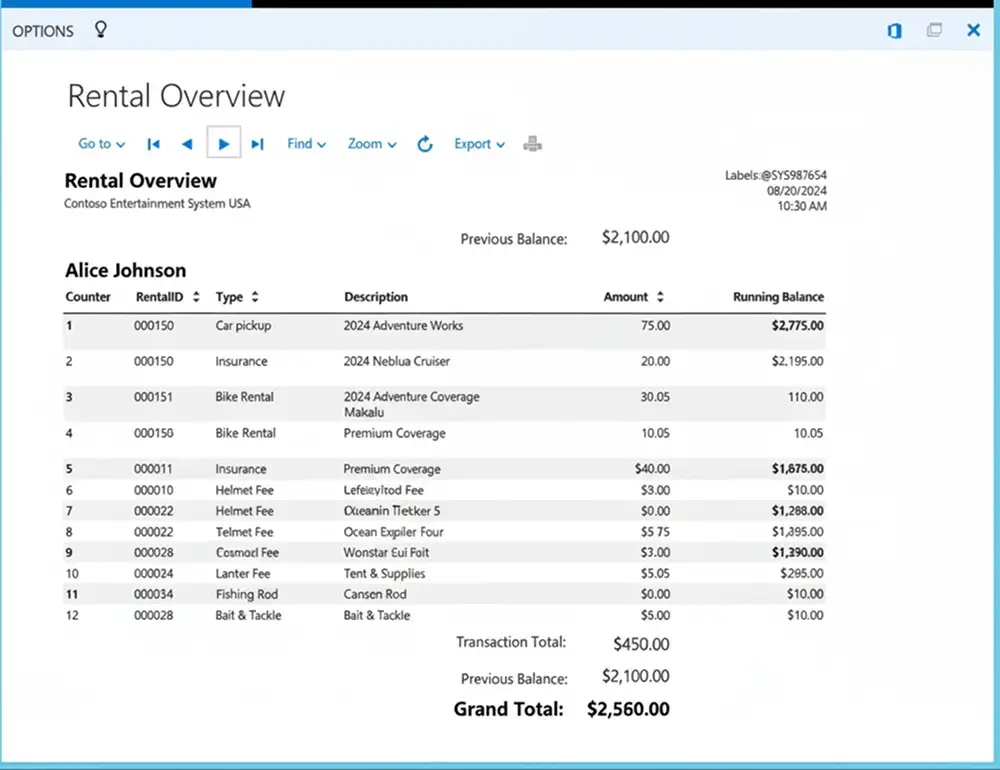1000x770 pixels.
Task: Restore the window using the maximize button
Action: click(934, 31)
